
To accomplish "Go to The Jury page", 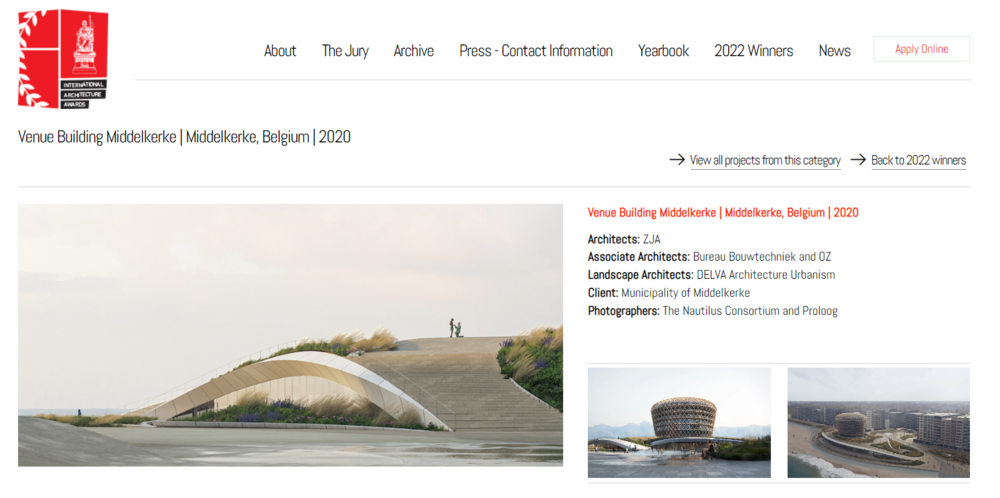I will pos(345,51).
